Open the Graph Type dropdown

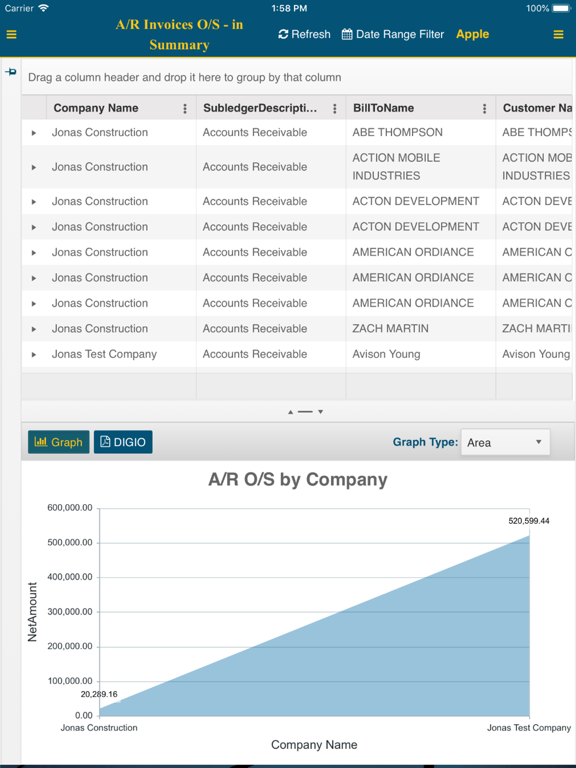coord(505,442)
